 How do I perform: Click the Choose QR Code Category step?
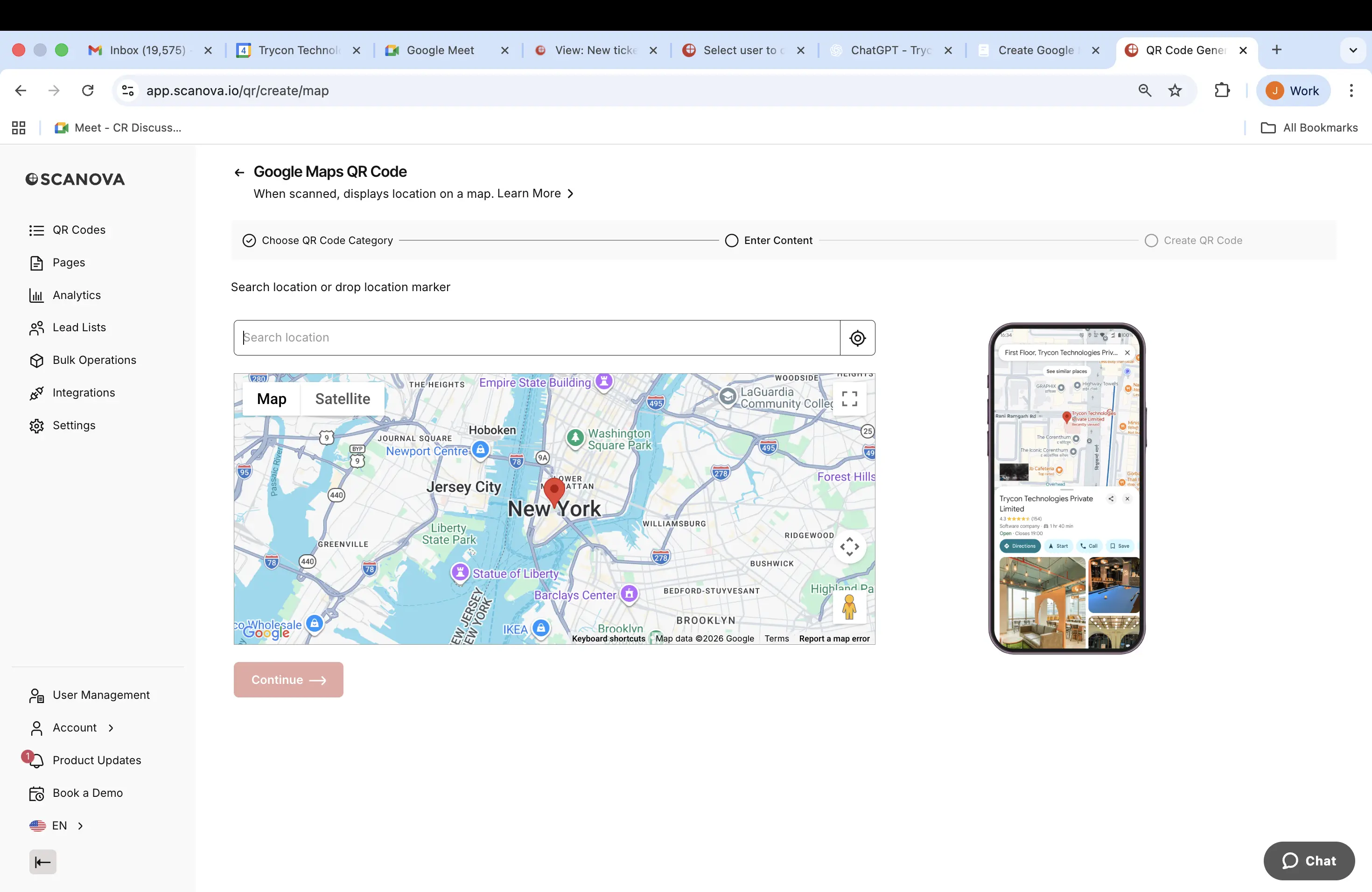coord(318,240)
